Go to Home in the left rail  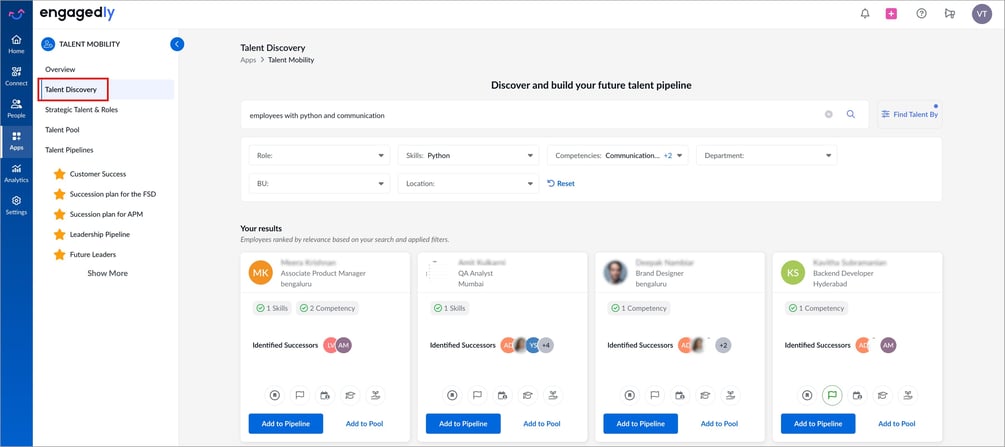pos(16,44)
